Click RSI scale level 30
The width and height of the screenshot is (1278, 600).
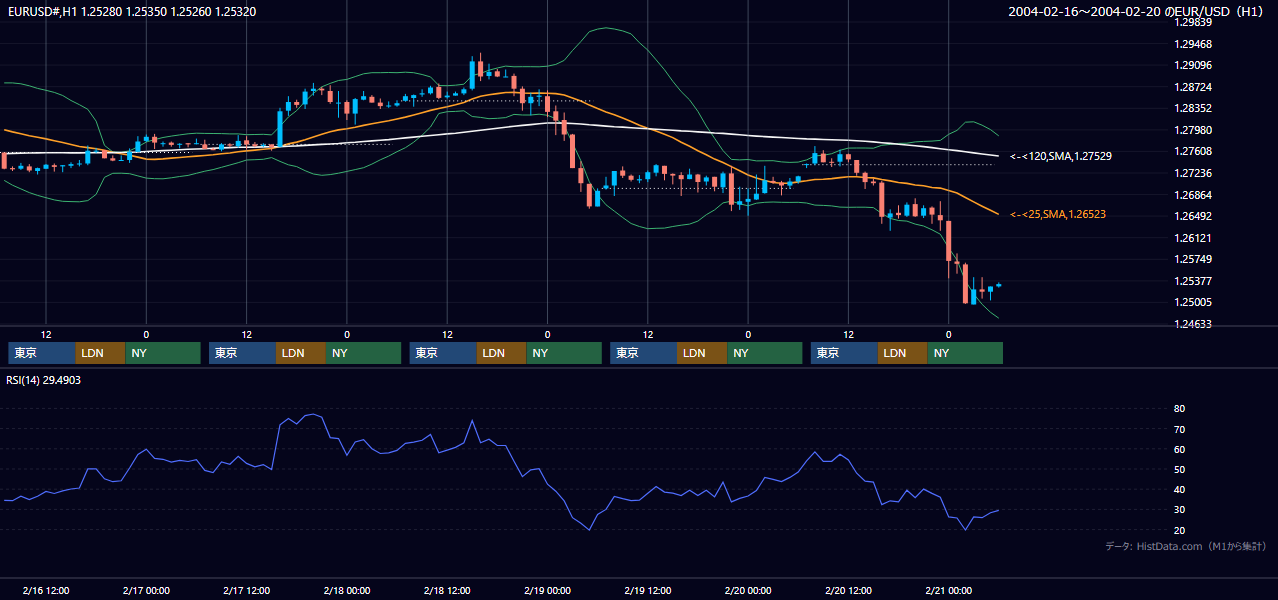click(x=1179, y=510)
